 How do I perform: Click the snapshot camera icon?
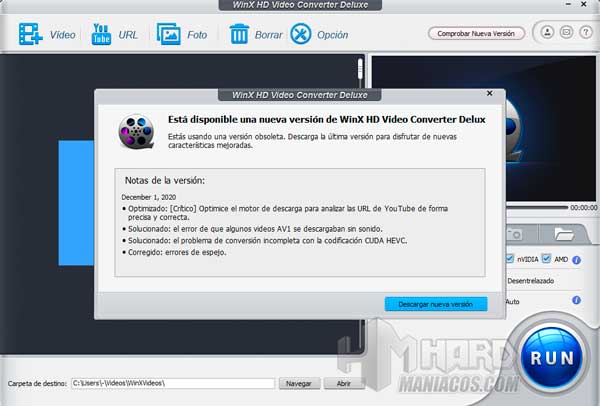click(x=514, y=234)
